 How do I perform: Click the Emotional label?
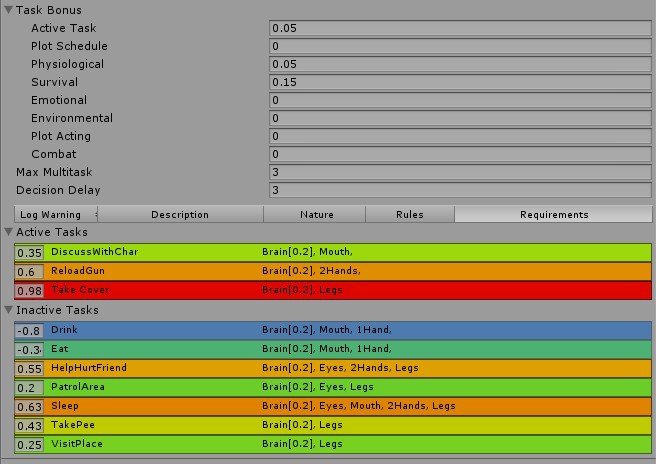point(59,100)
